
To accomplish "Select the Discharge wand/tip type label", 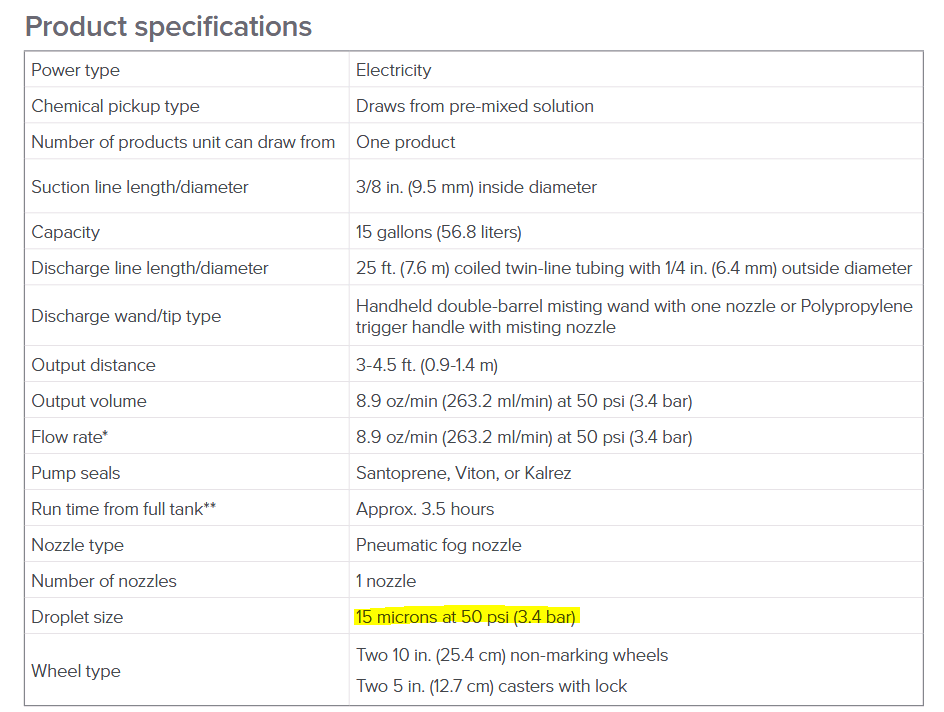I will point(126,317).
